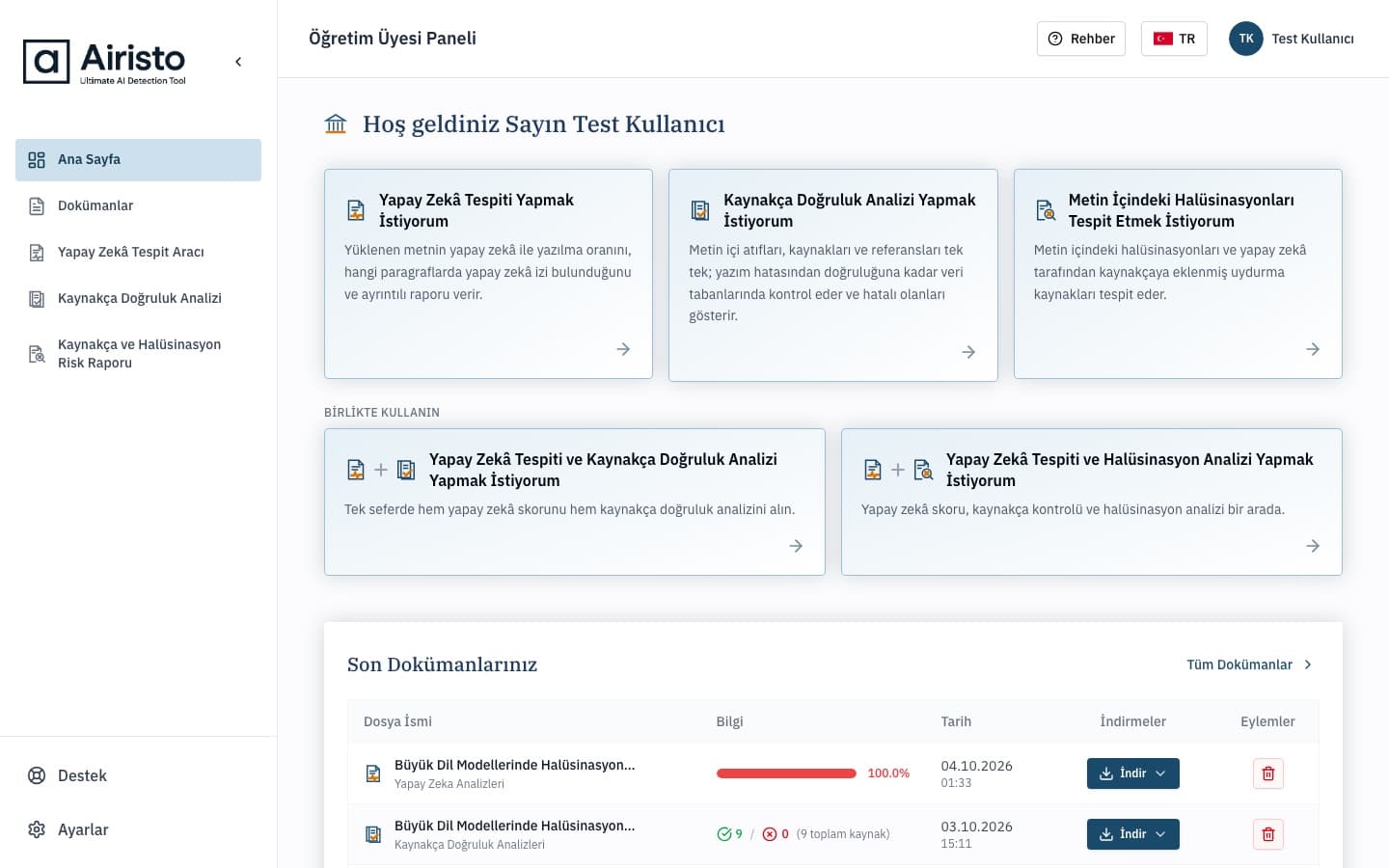Screen dimensions: 1389x868
Task: Open Kaynakça ve Halüsinasyon Risk Raporu
Action: [x=138, y=354]
